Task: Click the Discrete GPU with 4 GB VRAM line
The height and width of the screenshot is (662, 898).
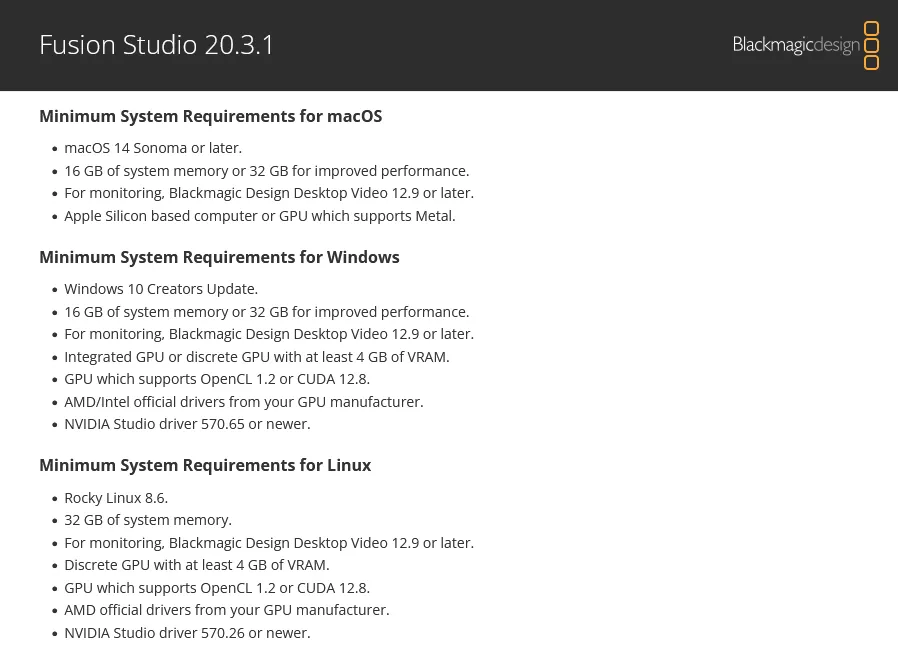Action: click(197, 565)
